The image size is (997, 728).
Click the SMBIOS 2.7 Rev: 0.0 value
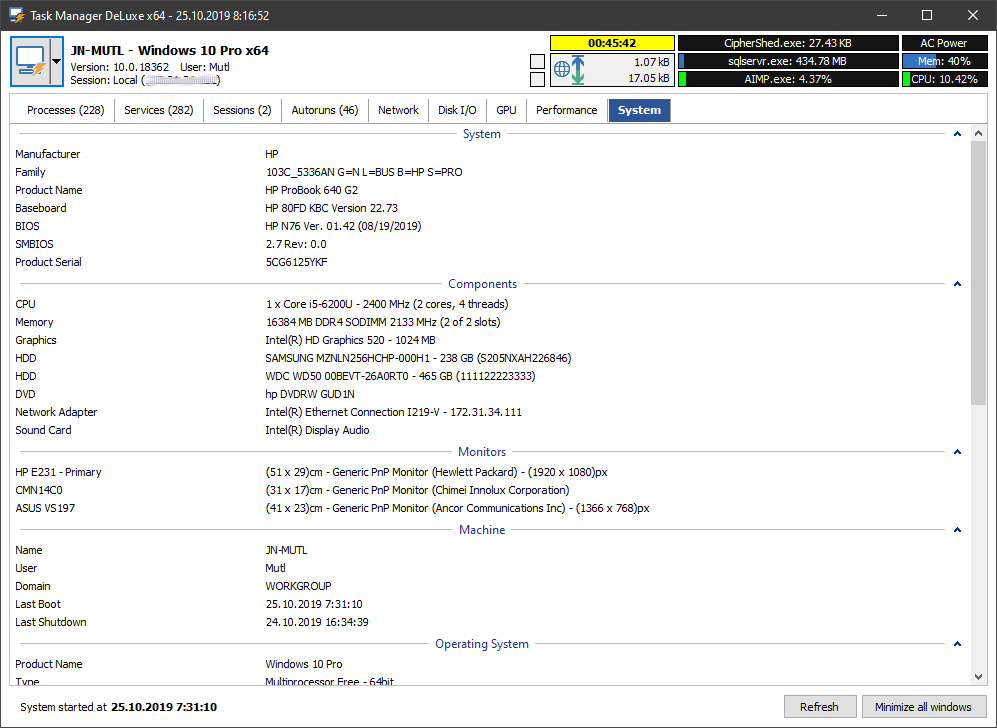pyautogui.click(x=296, y=244)
